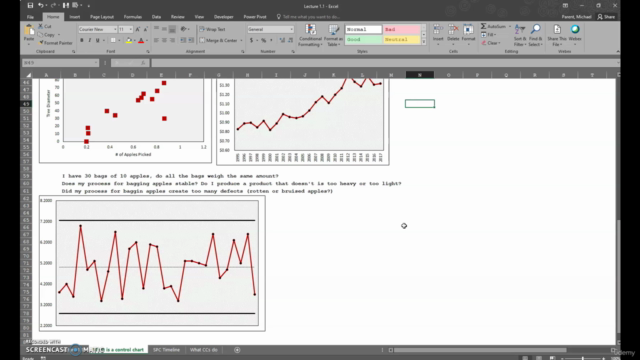The width and height of the screenshot is (640, 360).
Task: Open Conditional Formatting menu
Action: pyautogui.click(x=310, y=36)
